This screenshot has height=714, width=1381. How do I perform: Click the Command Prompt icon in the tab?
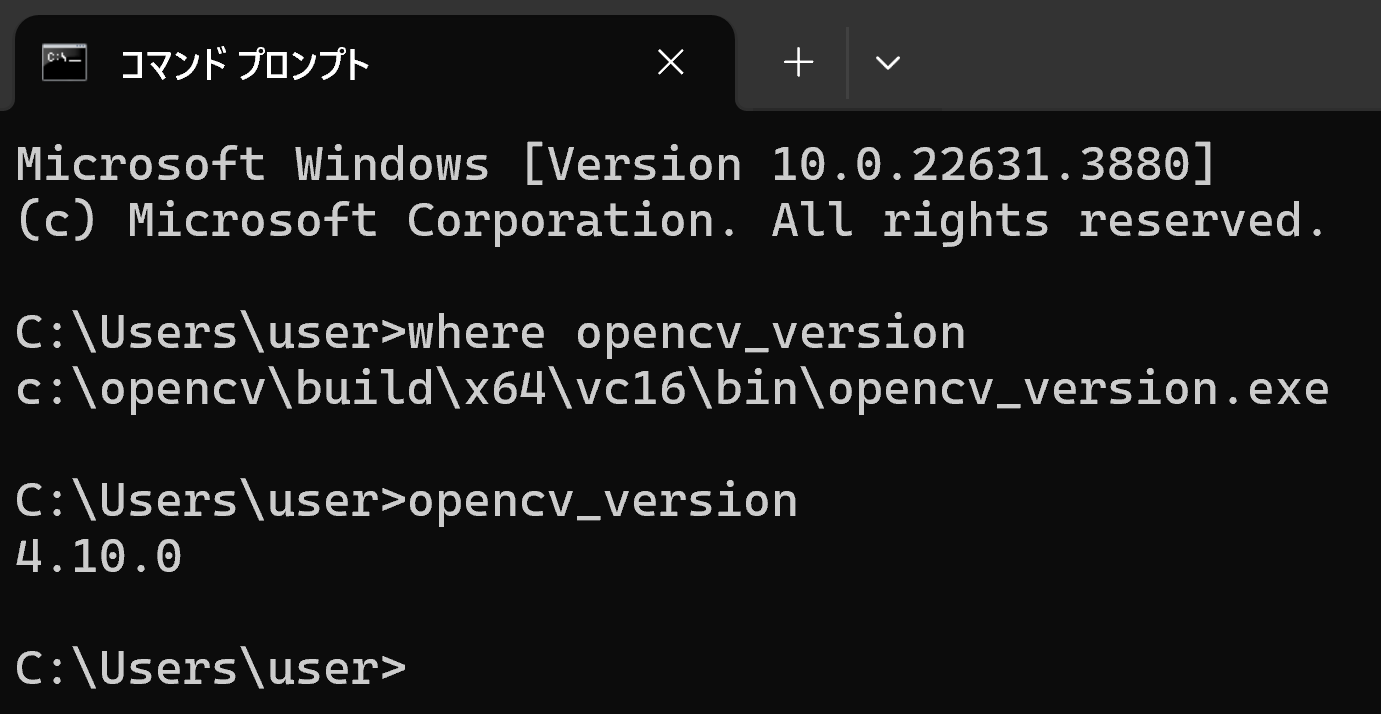click(64, 63)
